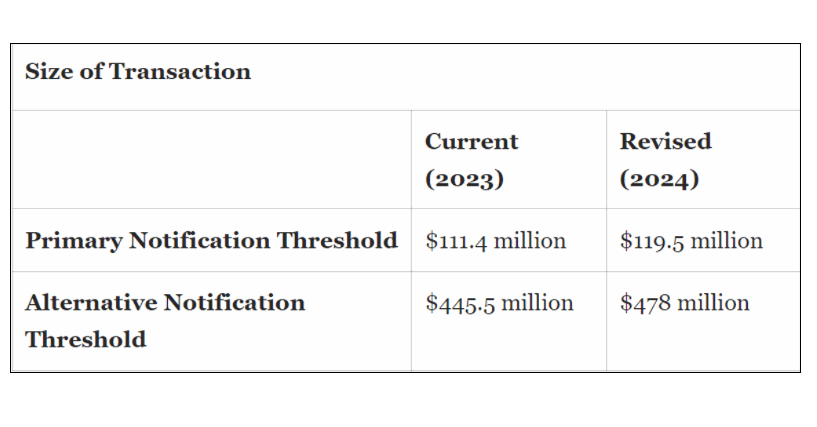
Task: Click the word 'Revised' in header
Action: [665, 142]
